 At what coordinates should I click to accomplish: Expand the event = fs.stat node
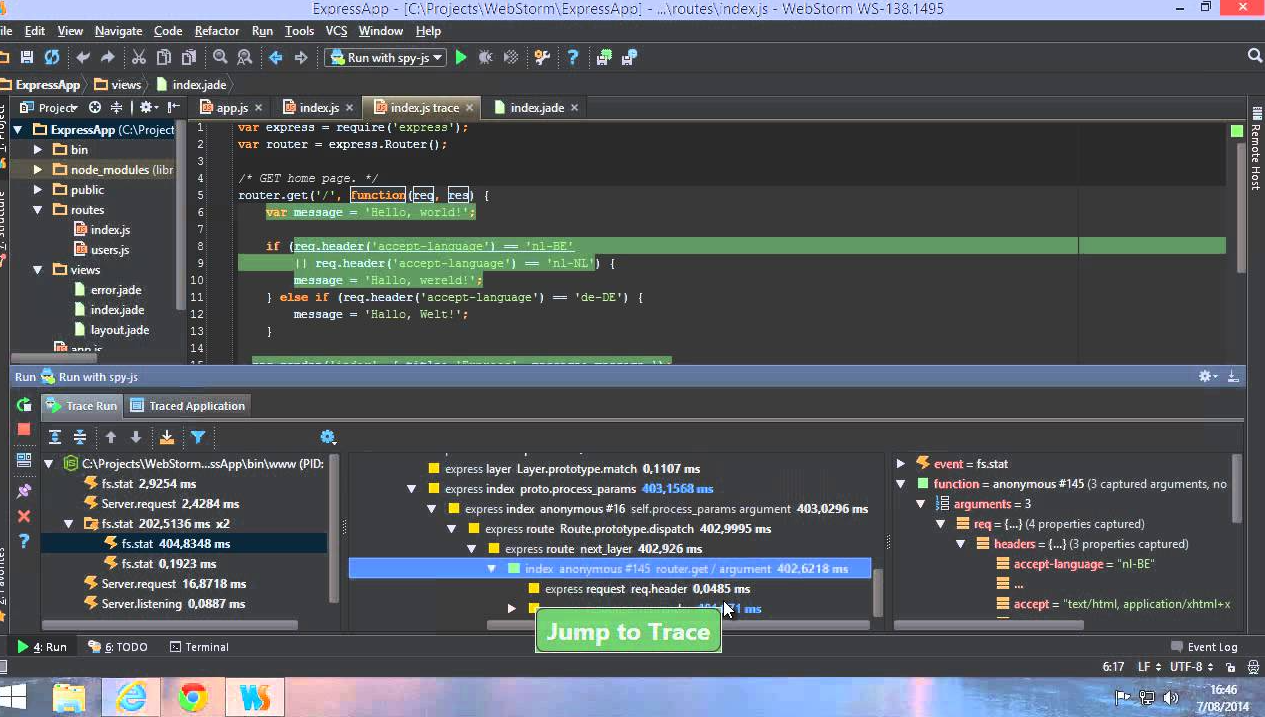(901, 464)
